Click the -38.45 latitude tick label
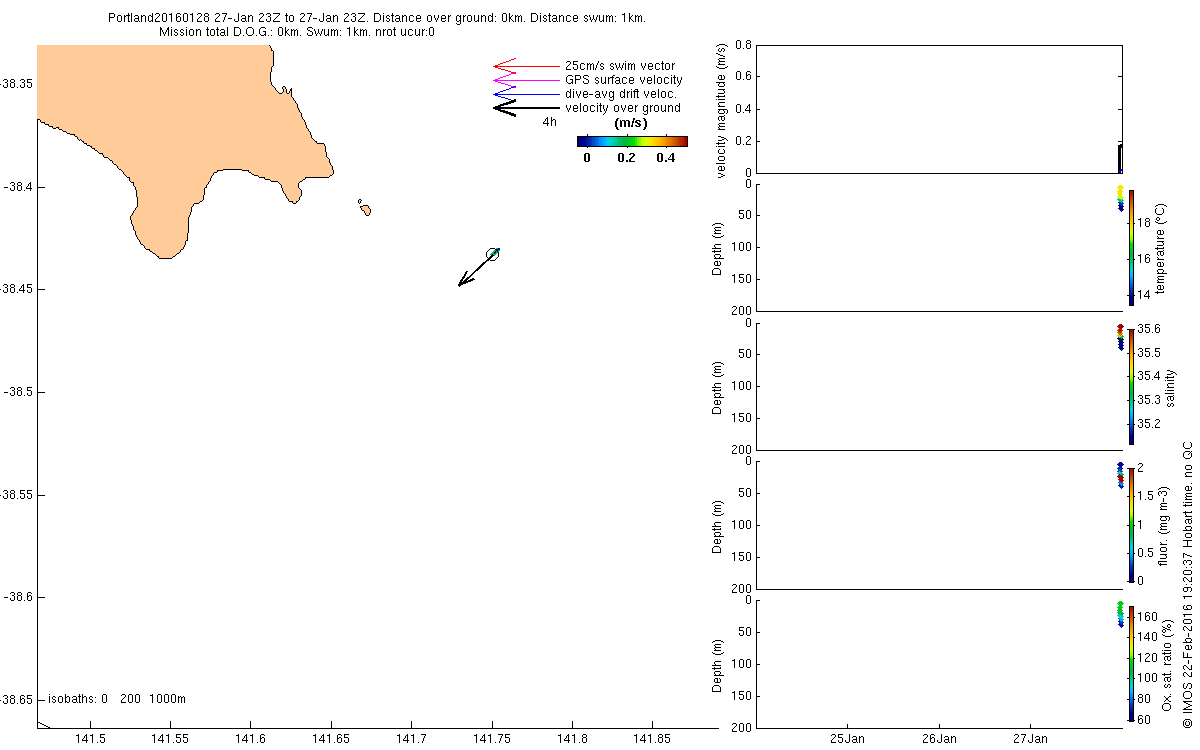 click(17, 289)
